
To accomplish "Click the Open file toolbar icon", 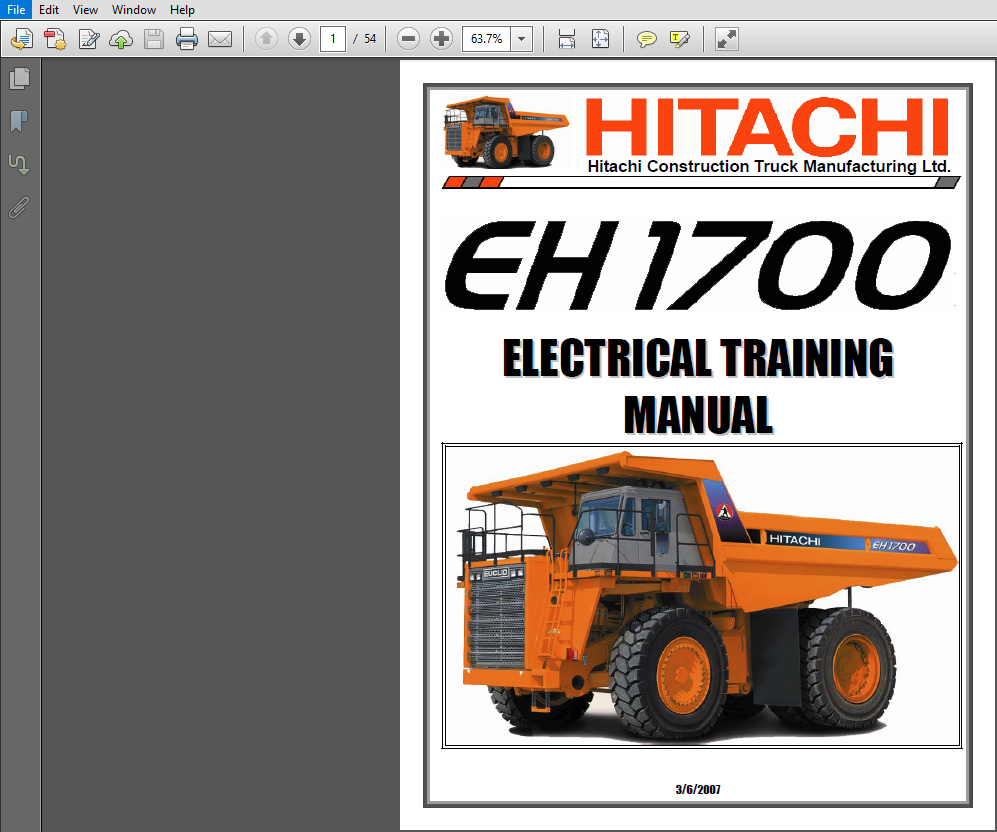I will point(22,39).
